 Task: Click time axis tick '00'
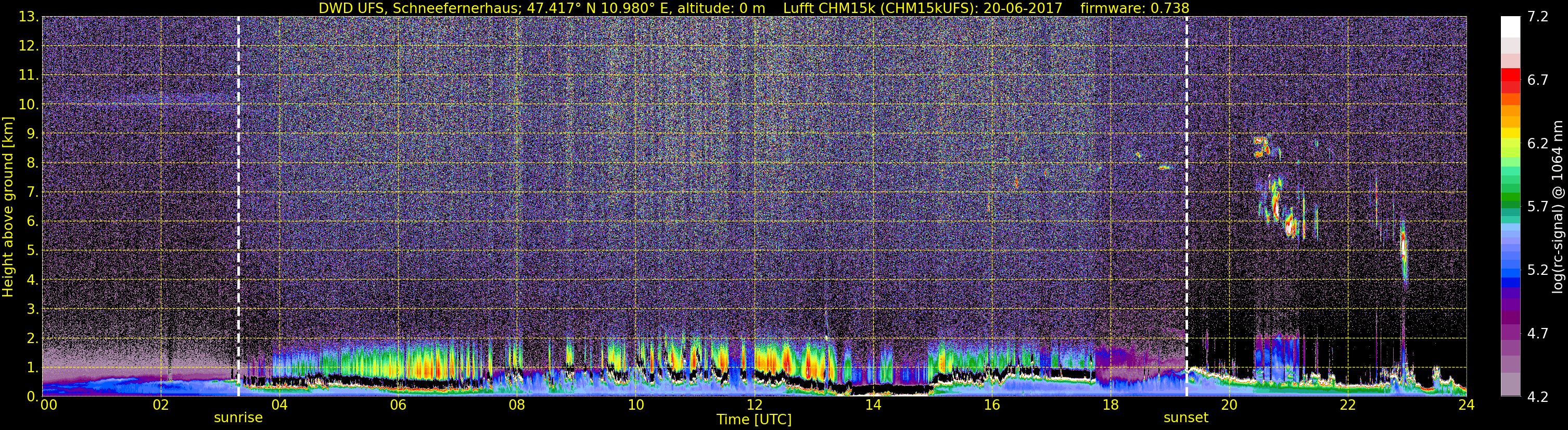click(x=48, y=406)
